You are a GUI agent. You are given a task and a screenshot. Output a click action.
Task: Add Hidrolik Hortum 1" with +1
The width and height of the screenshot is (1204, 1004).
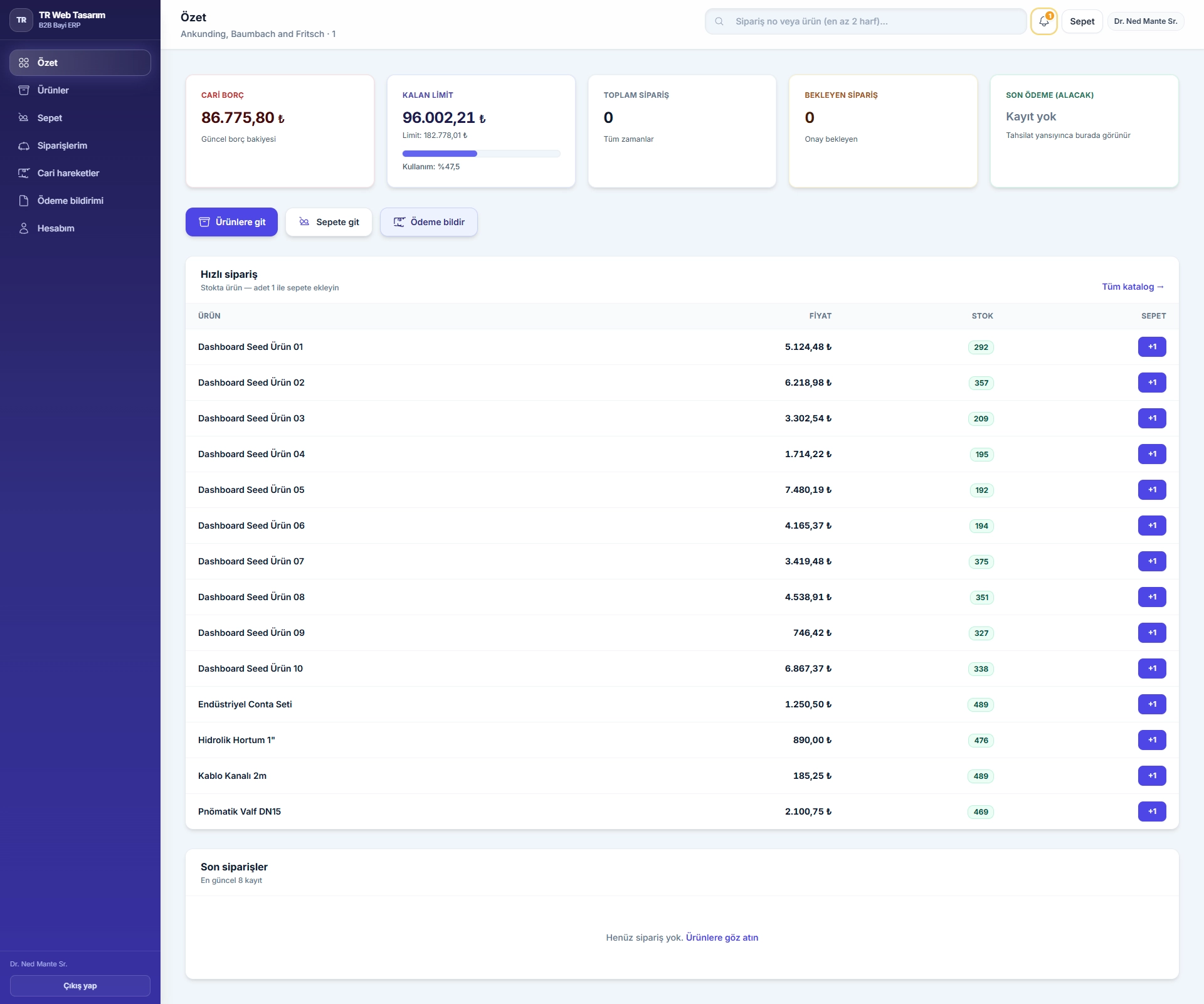tap(1151, 740)
